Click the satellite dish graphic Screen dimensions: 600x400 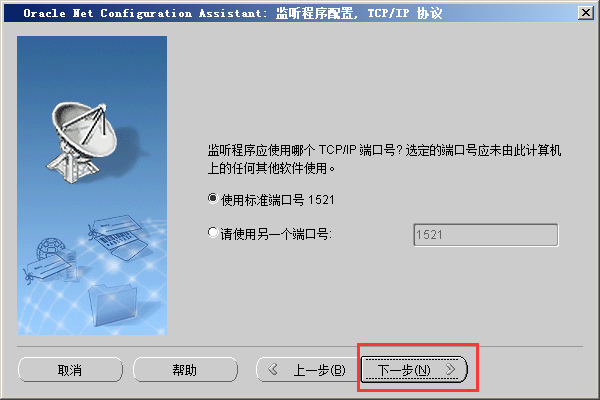82,142
